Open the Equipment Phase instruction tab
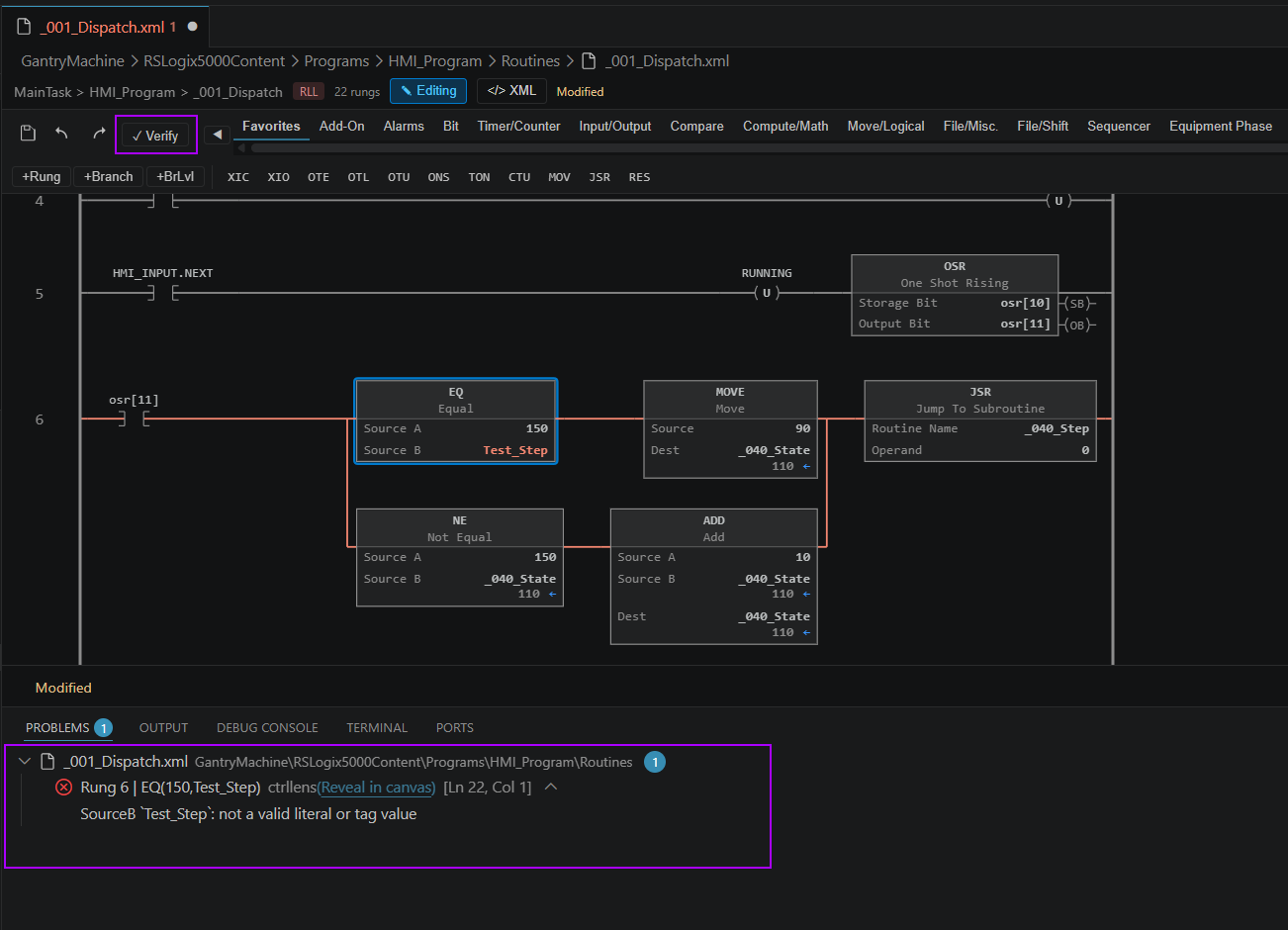Screen dimensions: 1288x930 coord(1221,127)
